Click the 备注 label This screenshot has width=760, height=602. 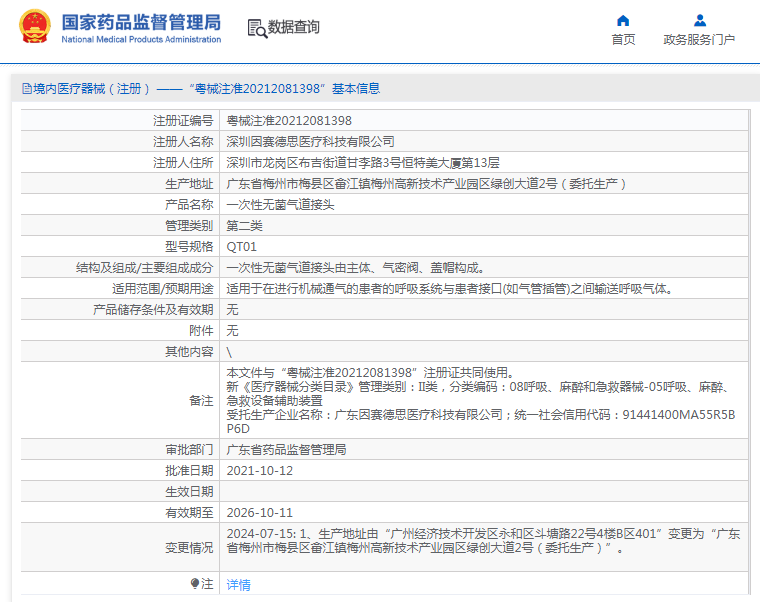point(201,401)
